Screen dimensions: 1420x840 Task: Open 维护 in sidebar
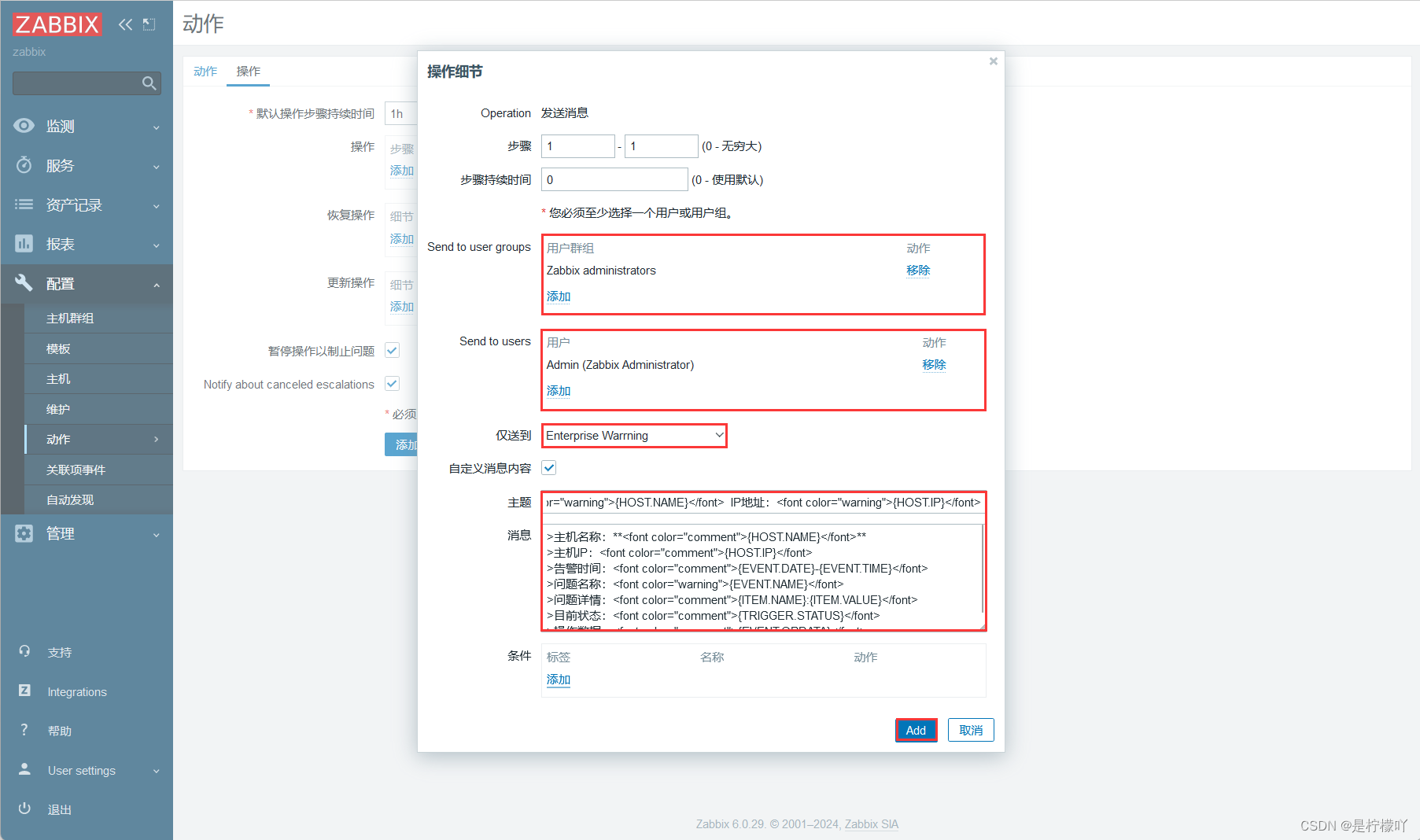point(58,409)
